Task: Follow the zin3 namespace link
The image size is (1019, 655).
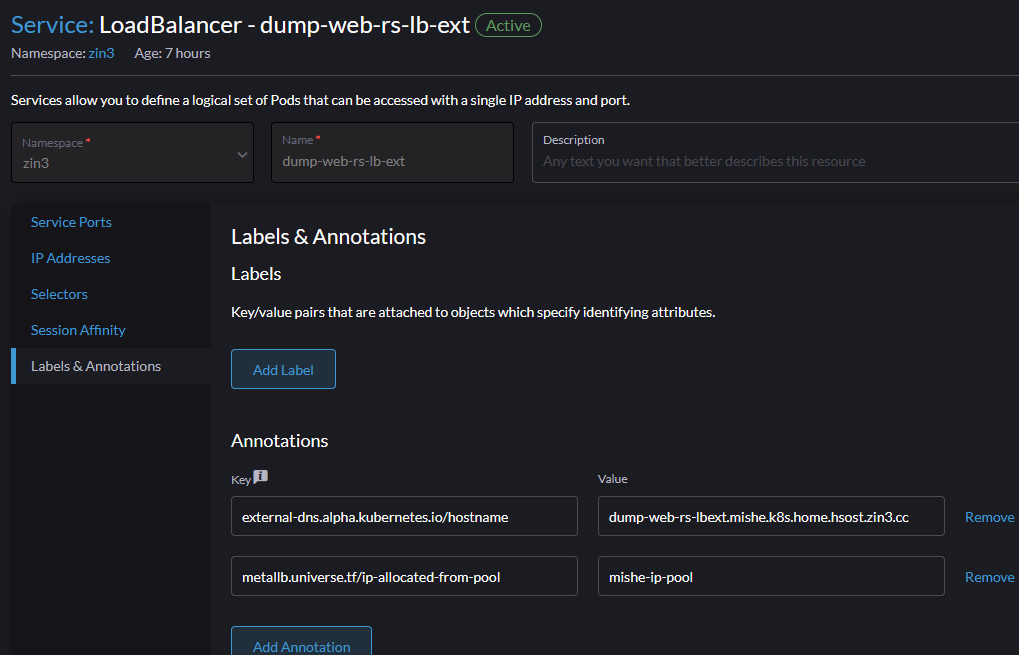Action: point(101,53)
